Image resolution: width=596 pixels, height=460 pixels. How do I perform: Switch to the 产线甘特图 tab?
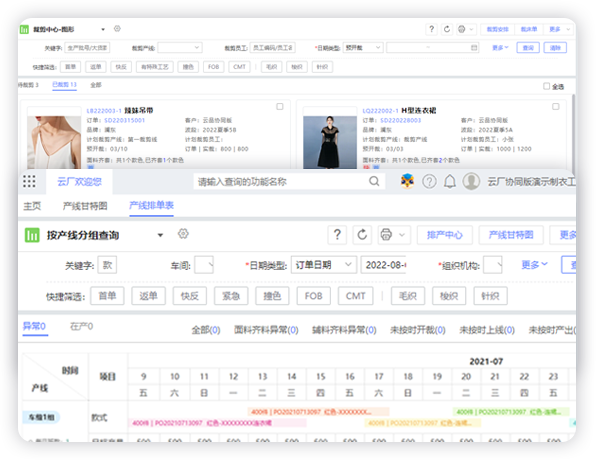pos(85,206)
